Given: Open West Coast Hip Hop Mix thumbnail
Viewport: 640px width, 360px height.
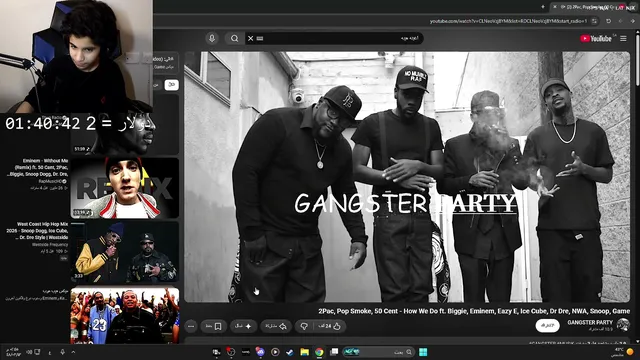Looking at the screenshot, I should pos(124,252).
